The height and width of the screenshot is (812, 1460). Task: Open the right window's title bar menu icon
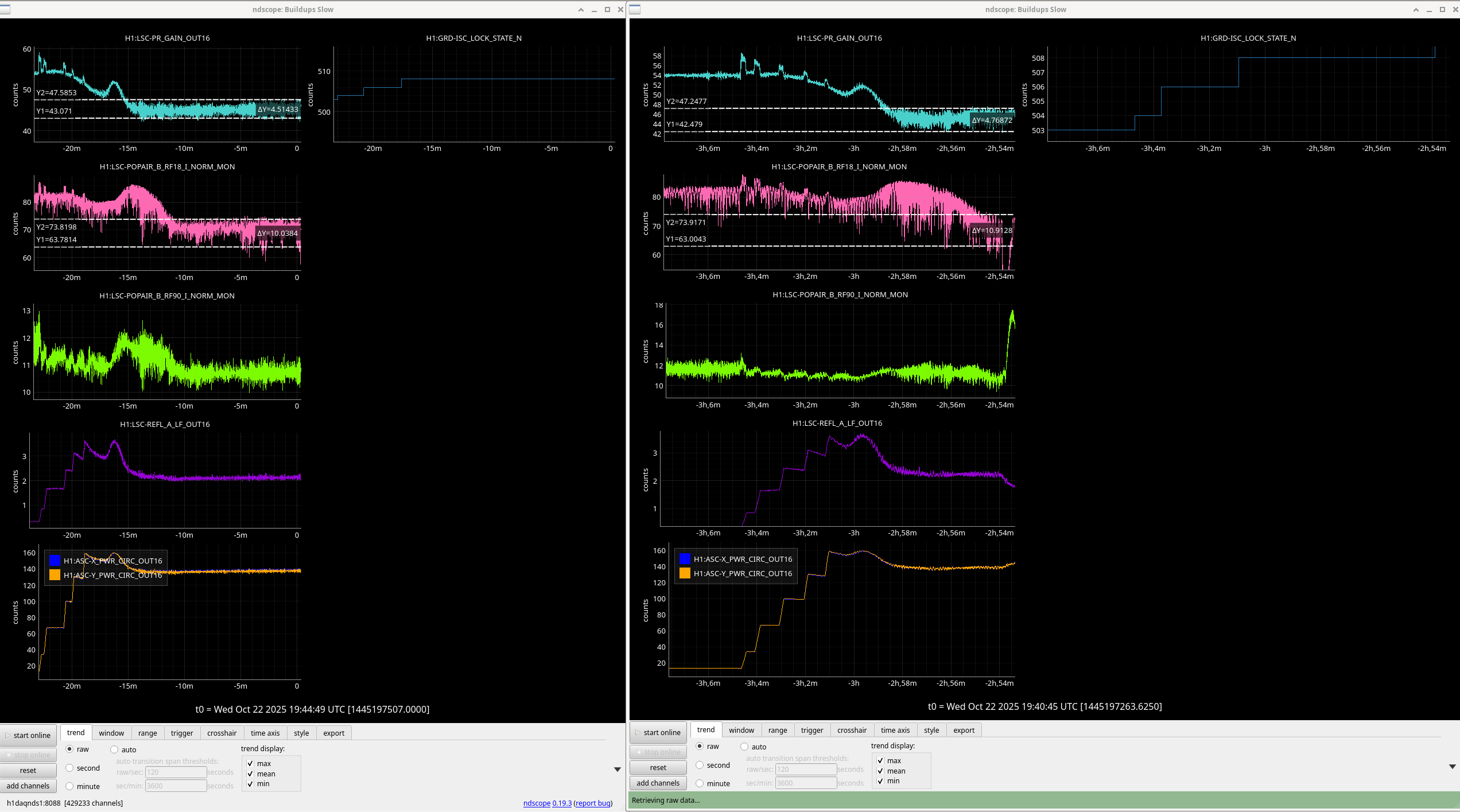635,9
